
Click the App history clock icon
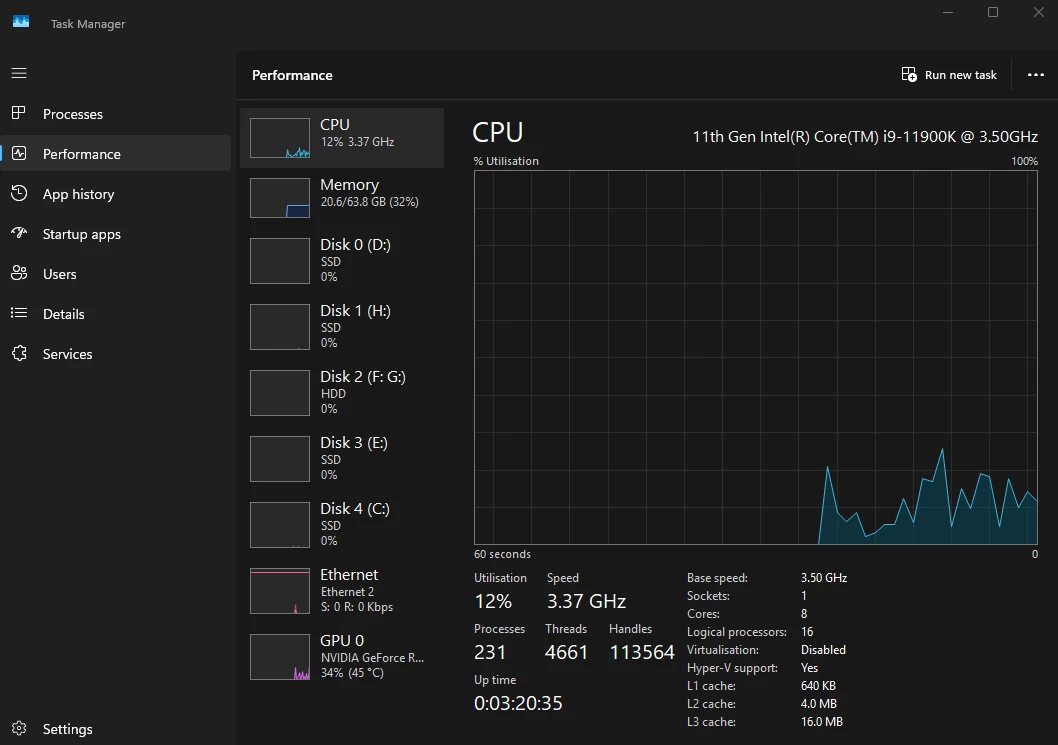coord(19,194)
